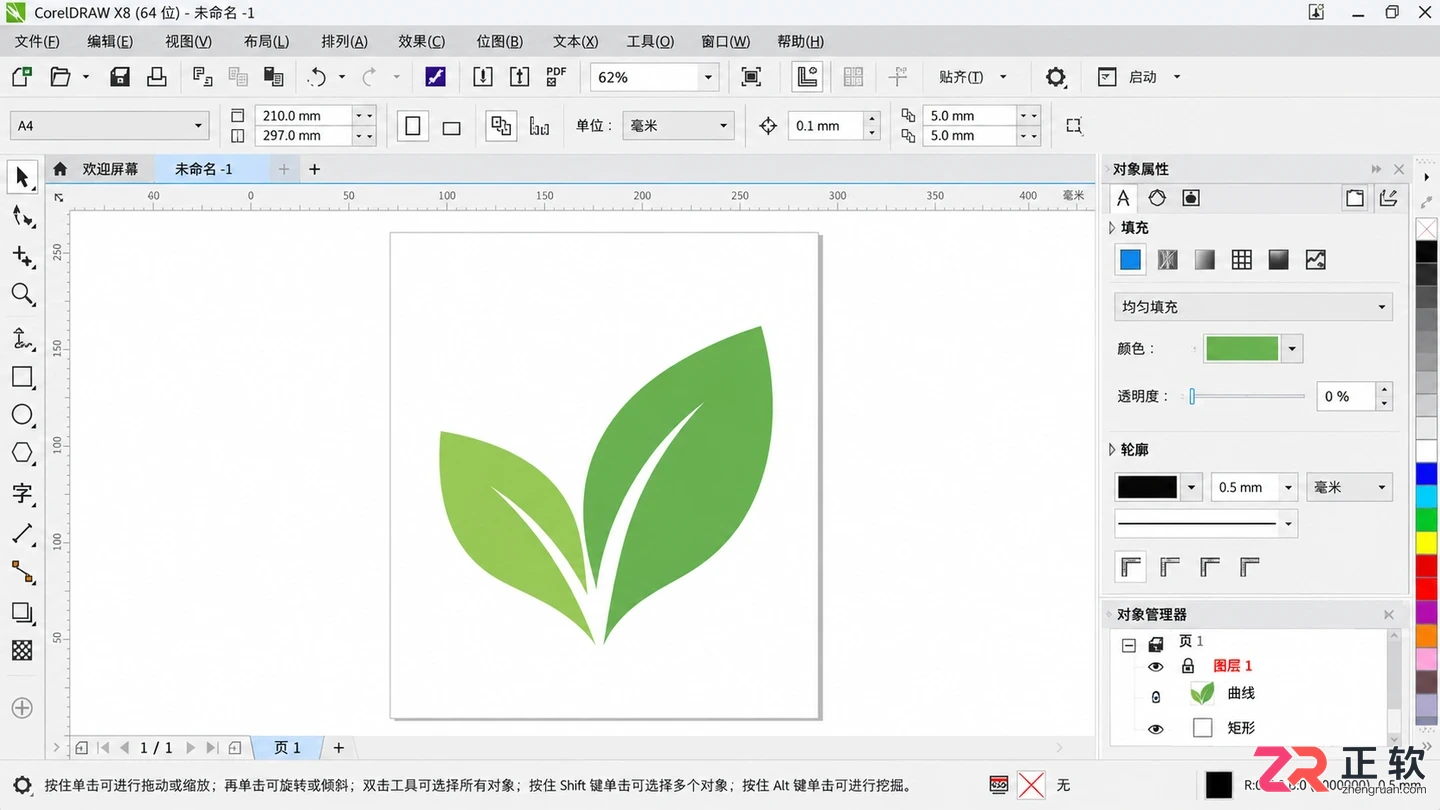Select the Rectangle tool
The image size is (1440, 810).
coord(22,377)
